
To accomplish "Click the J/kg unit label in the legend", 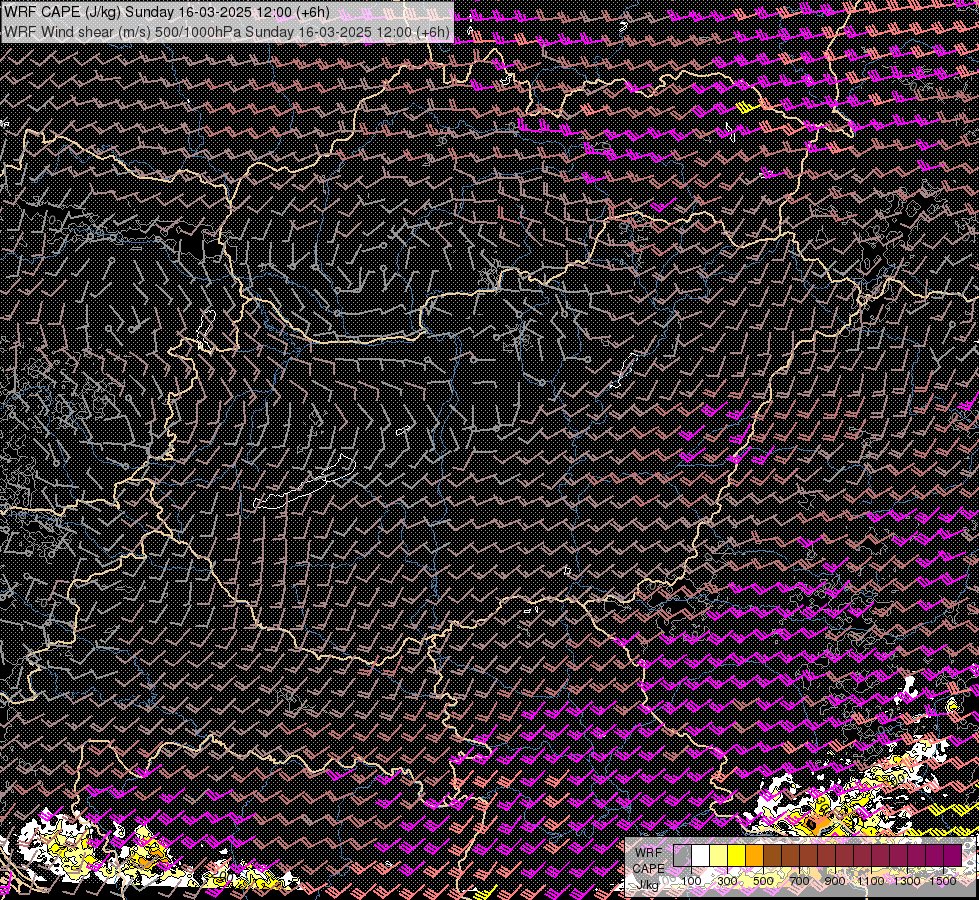I will (648, 884).
